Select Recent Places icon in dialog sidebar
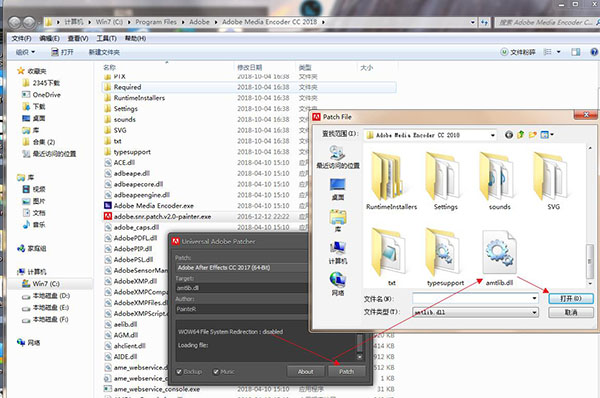Viewport: 600px width, 398px height. click(x=338, y=157)
